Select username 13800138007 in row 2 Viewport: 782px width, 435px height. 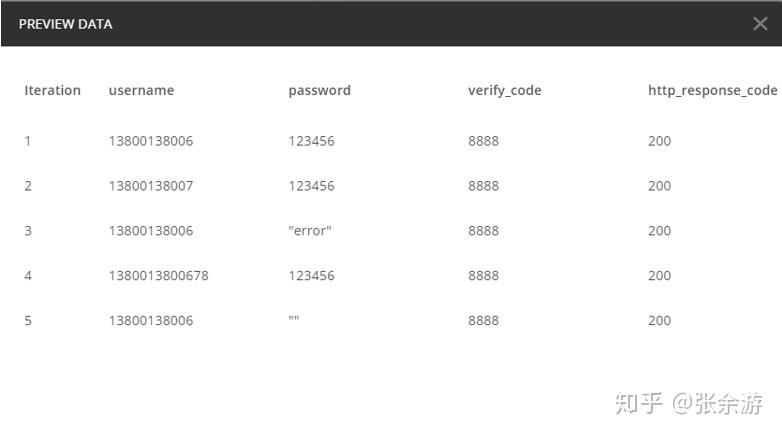tap(151, 186)
